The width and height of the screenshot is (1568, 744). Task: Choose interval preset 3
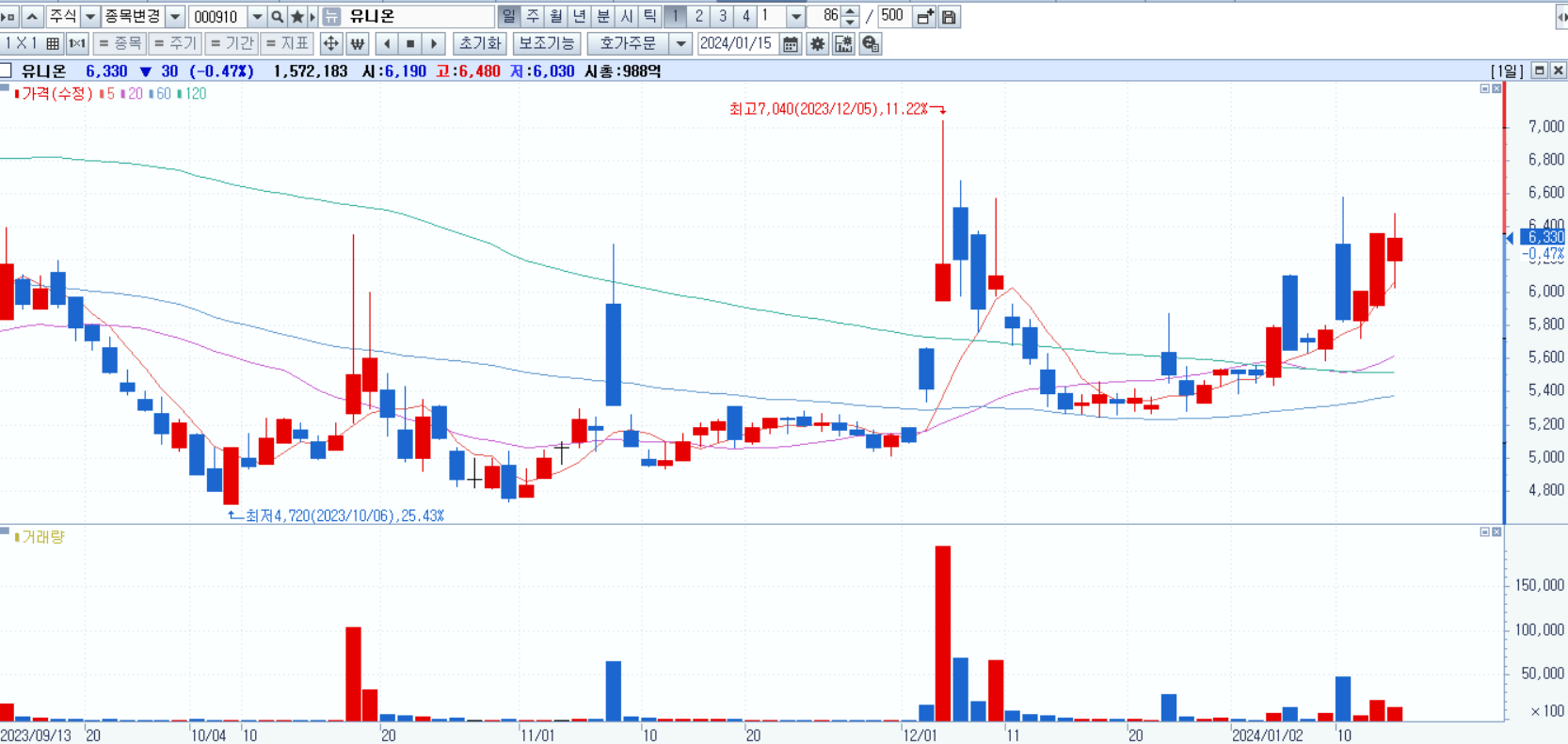click(722, 17)
